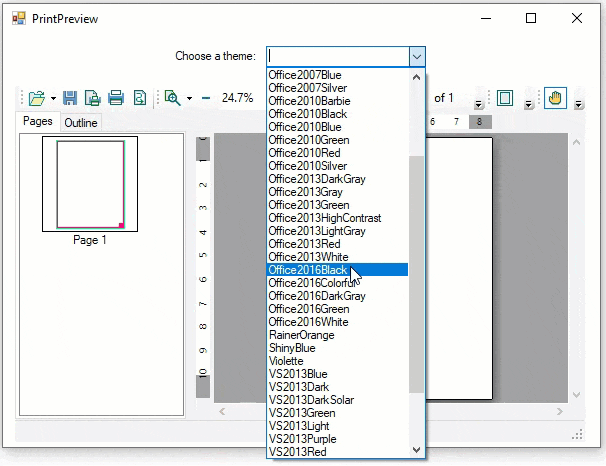Switch to the Outline tab
The image size is (606, 466).
[81, 123]
